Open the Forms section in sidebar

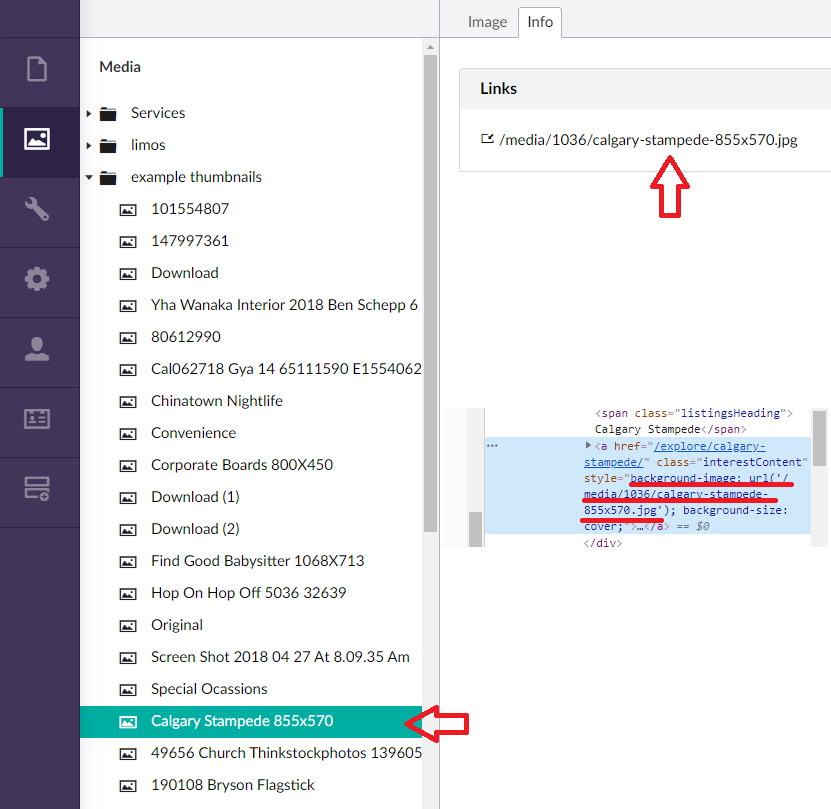(37, 489)
